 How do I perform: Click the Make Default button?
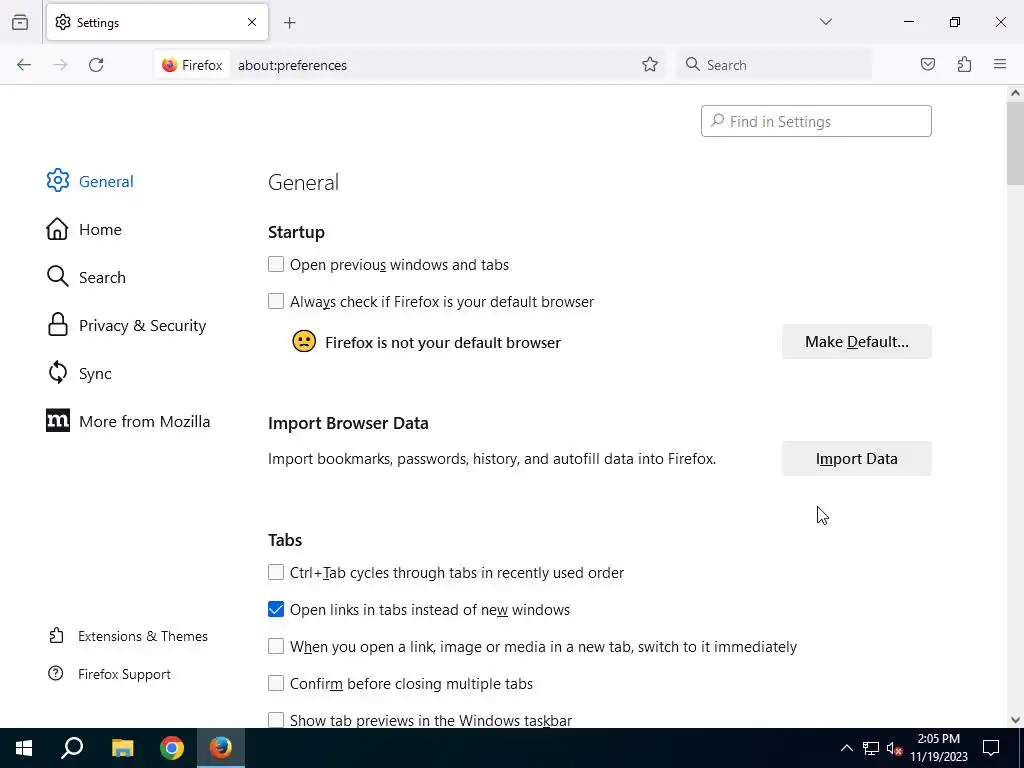click(857, 342)
